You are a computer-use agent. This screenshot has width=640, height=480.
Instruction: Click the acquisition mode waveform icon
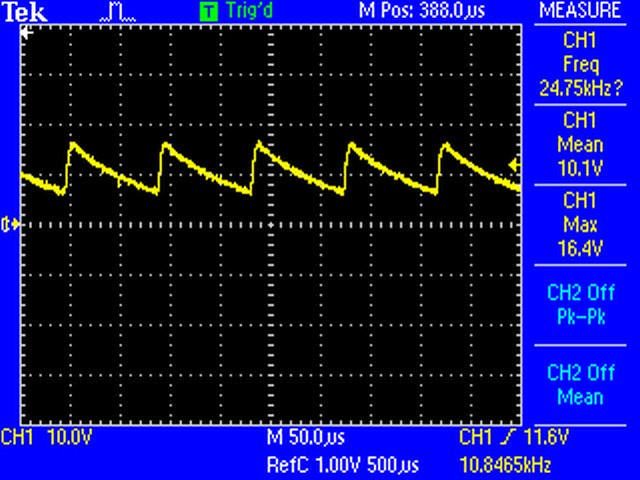pos(118,12)
